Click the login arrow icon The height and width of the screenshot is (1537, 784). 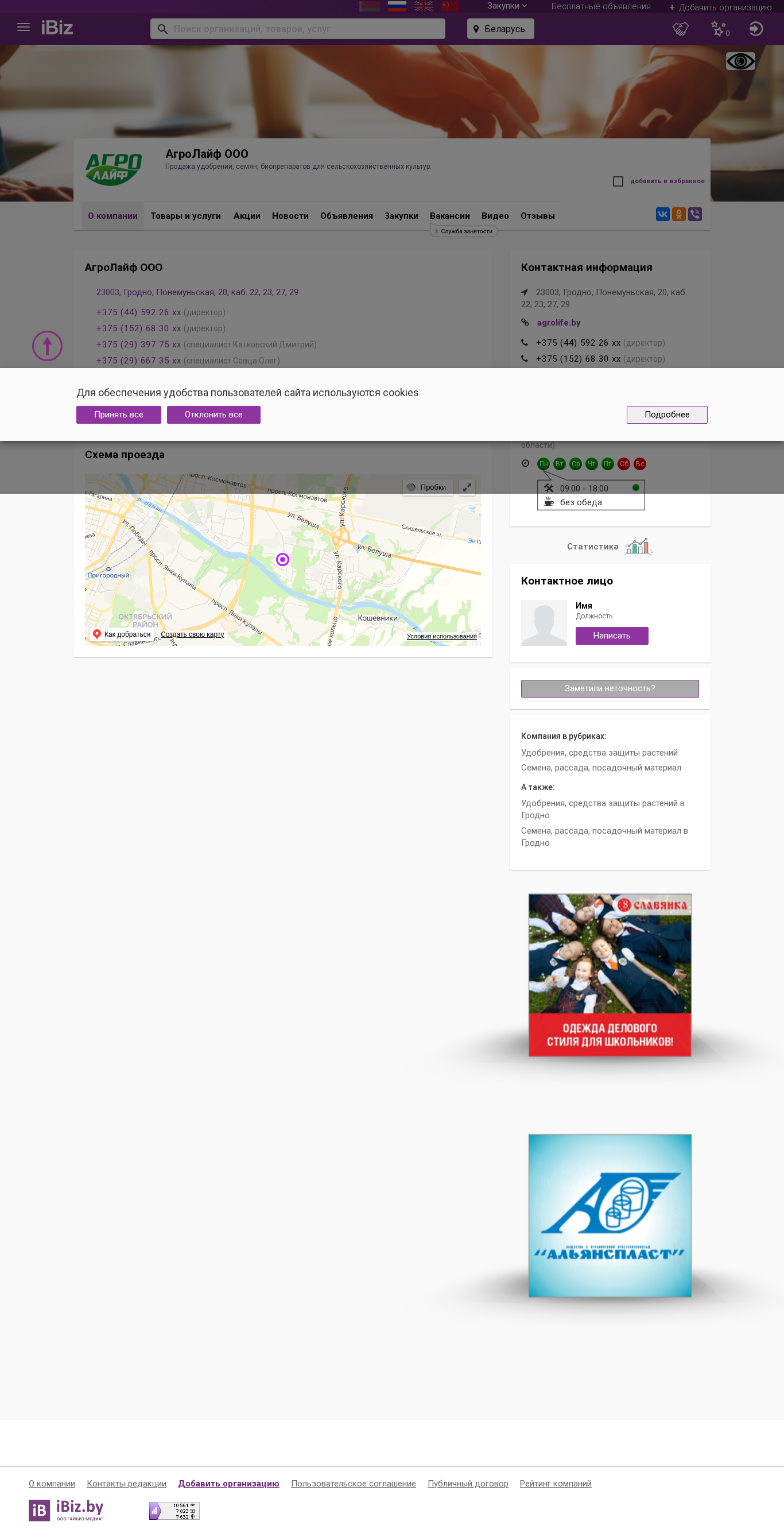(756, 29)
